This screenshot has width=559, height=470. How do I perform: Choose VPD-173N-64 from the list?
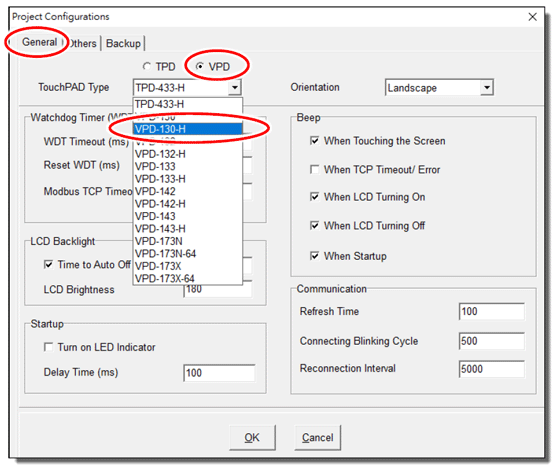pos(188,254)
